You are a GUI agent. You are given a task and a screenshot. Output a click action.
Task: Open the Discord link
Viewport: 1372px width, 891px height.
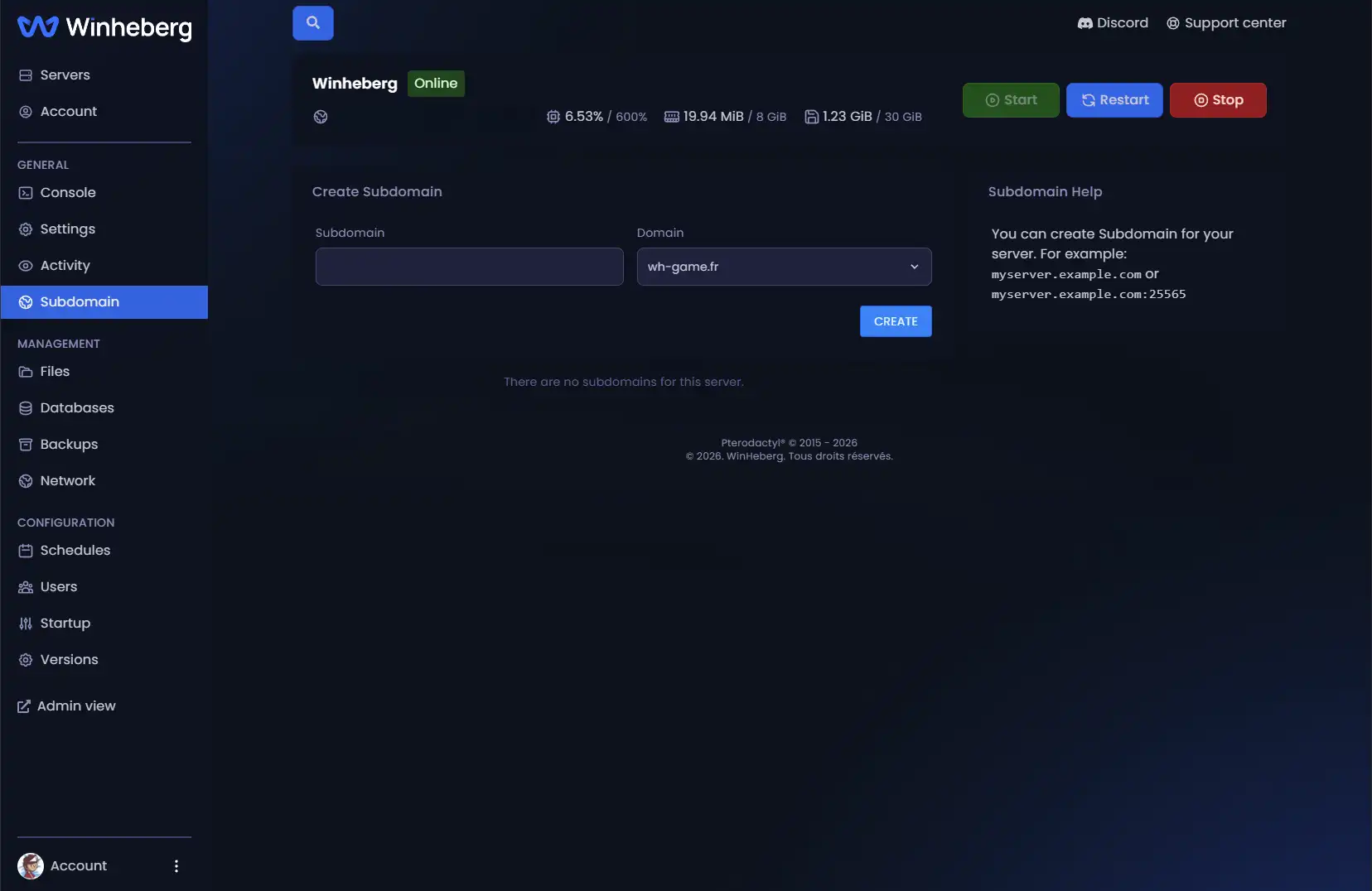1113,23
